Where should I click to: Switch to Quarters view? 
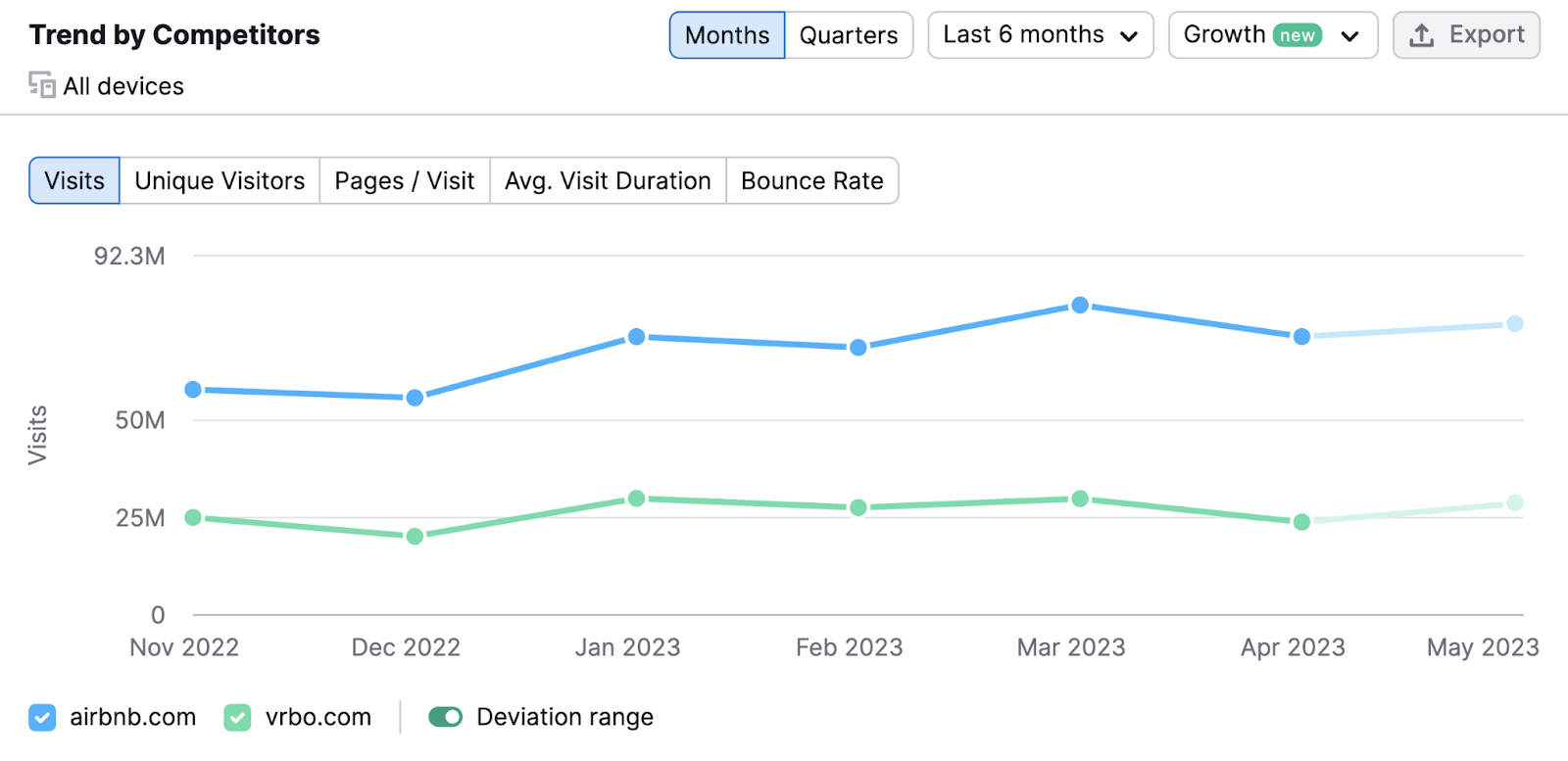tap(849, 35)
